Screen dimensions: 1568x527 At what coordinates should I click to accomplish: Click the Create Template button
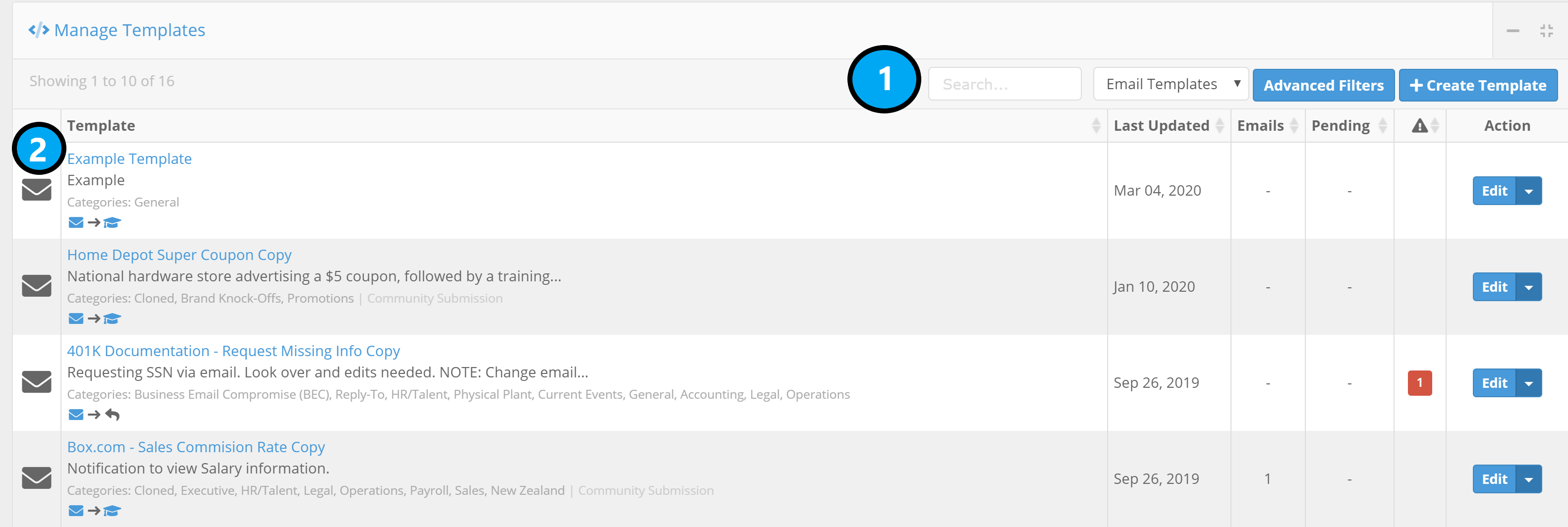[x=1477, y=85]
